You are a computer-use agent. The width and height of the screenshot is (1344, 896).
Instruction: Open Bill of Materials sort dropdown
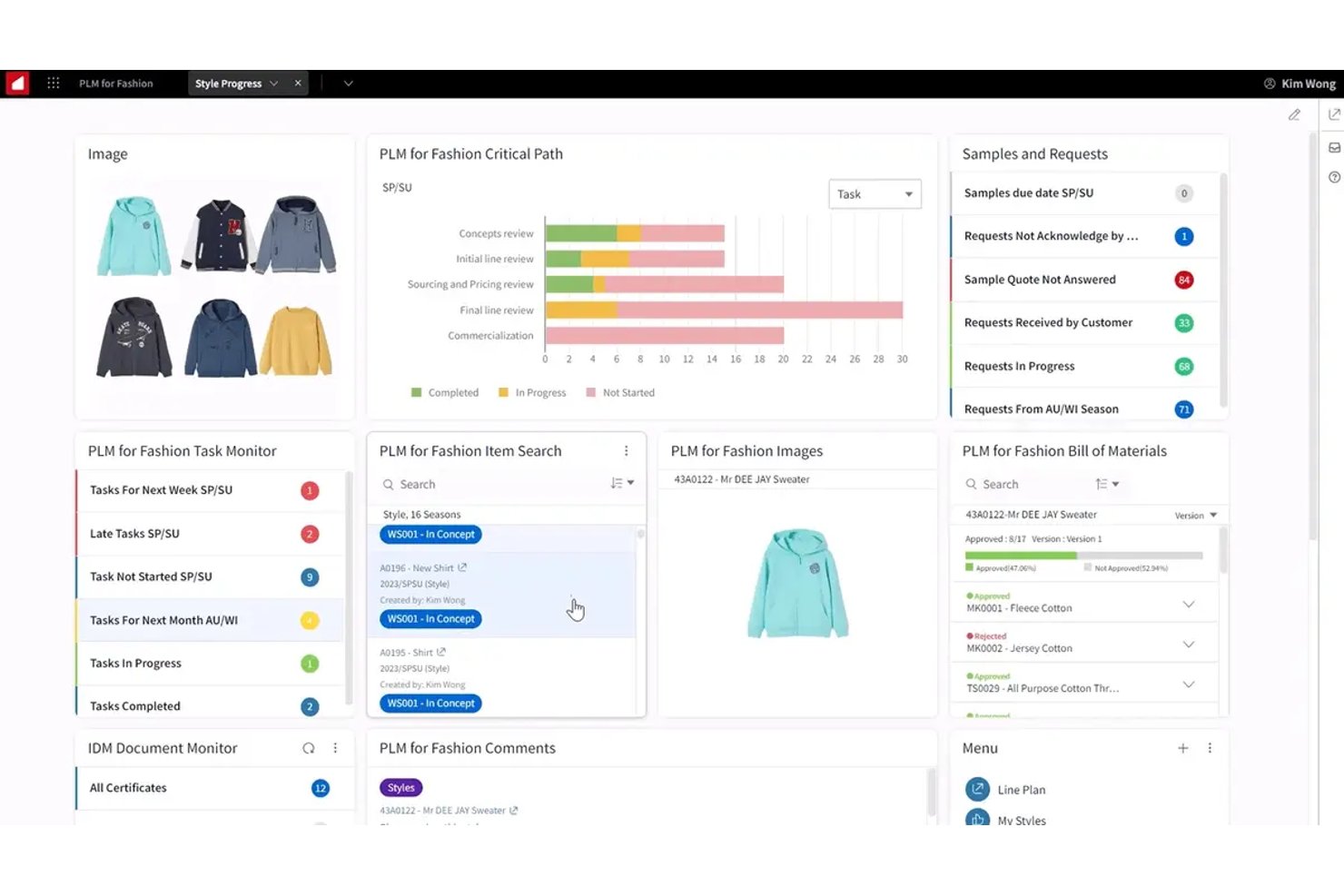pos(1107,484)
